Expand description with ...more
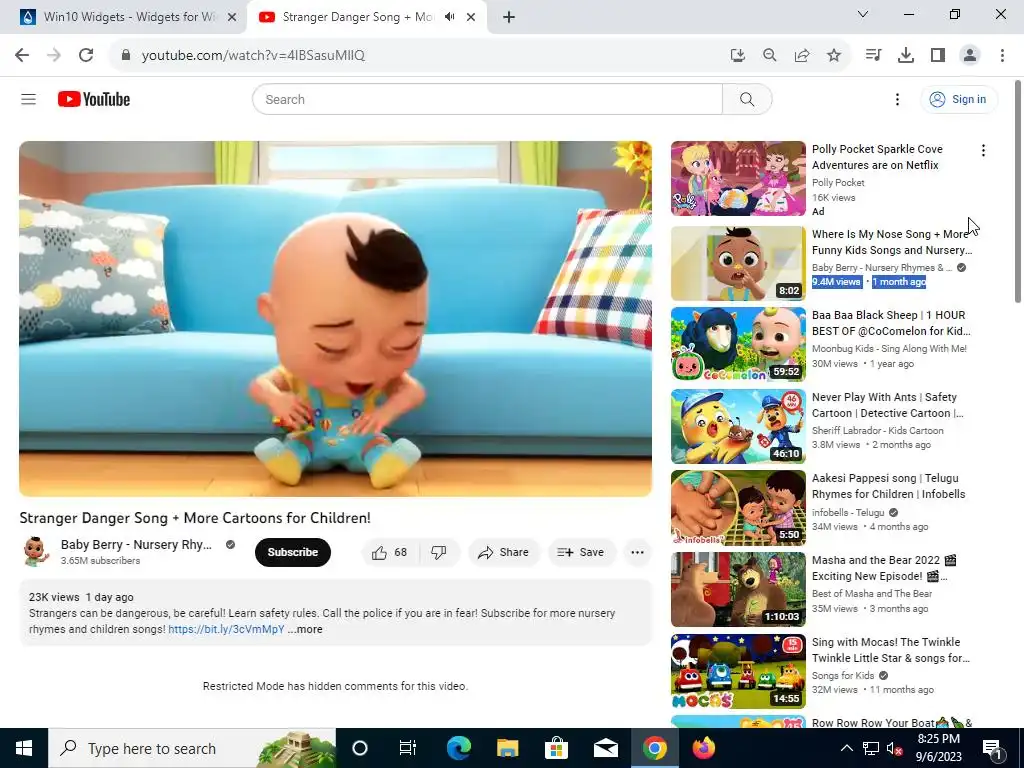The width and height of the screenshot is (1024, 768). click(305, 630)
